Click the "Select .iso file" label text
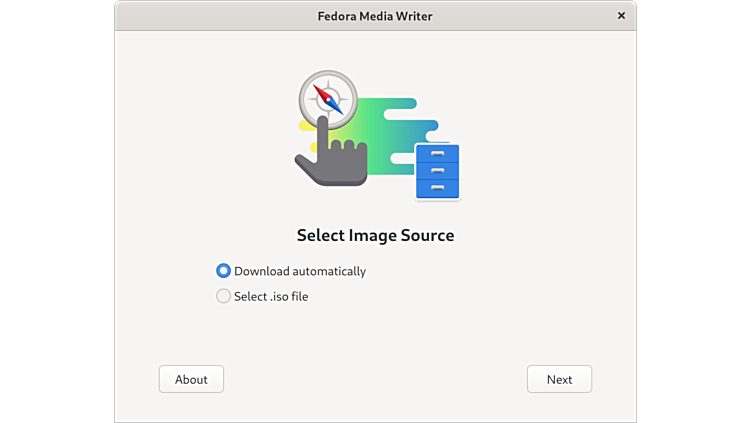Image resolution: width=752 pixels, height=423 pixels. pos(271,296)
